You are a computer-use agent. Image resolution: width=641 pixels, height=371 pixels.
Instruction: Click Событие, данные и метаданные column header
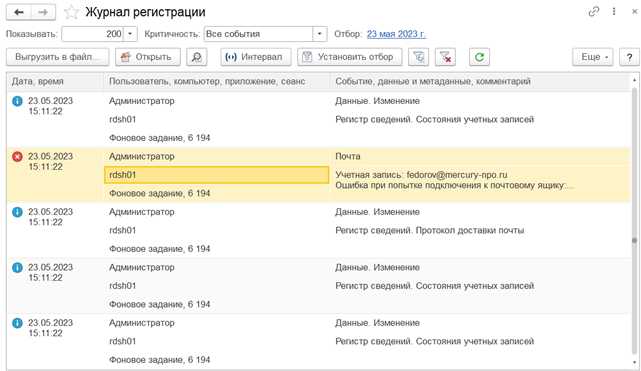[x=480, y=82]
